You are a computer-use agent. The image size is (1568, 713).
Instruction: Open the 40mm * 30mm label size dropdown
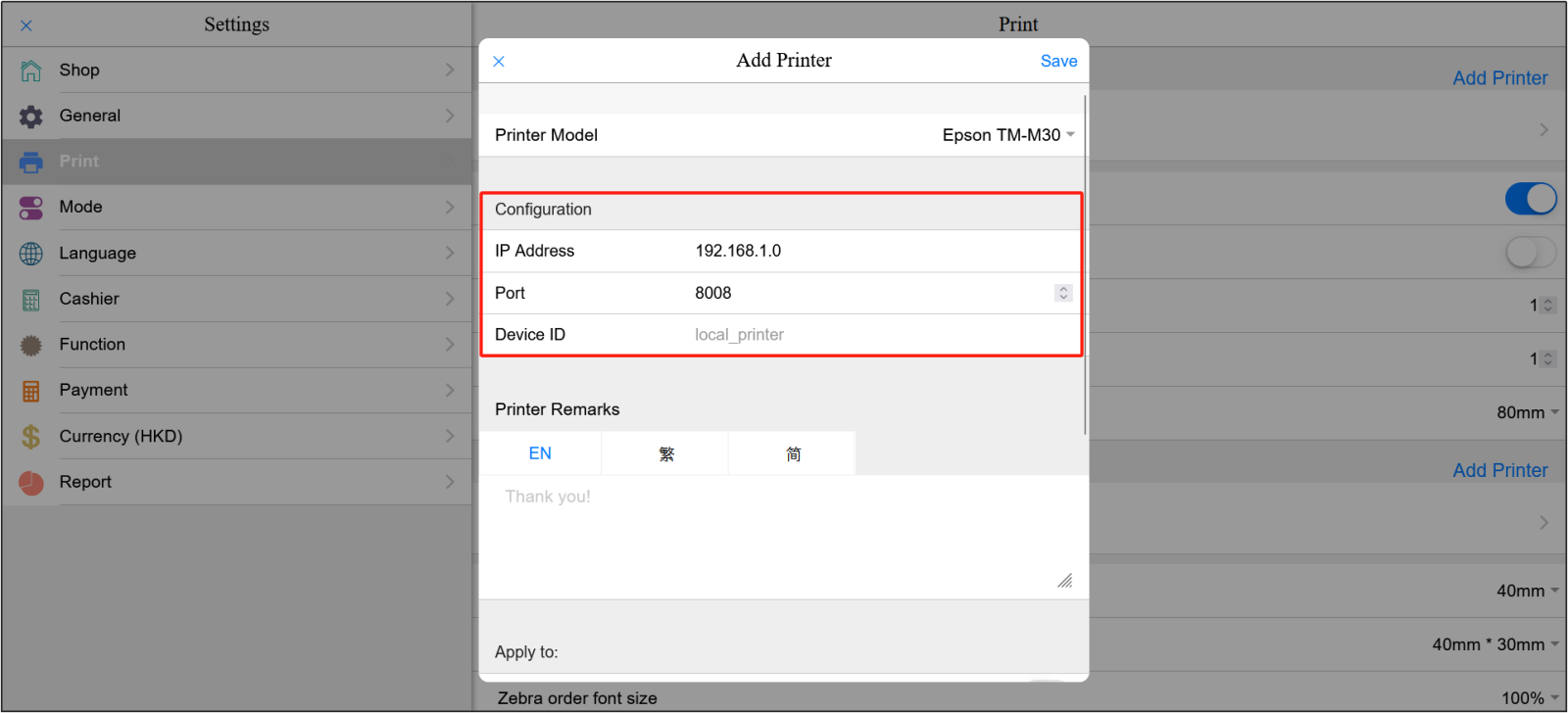pos(1494,644)
